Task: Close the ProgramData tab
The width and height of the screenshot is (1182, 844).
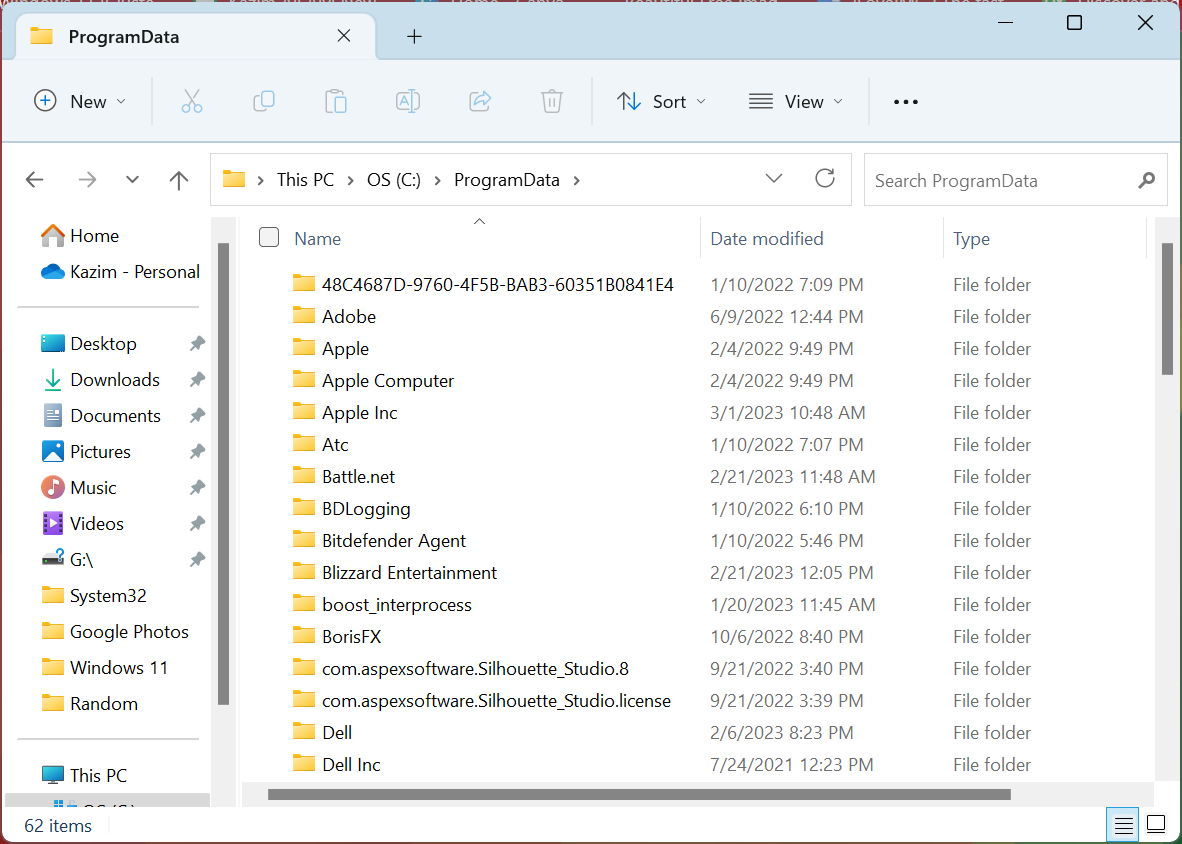Action: [x=344, y=35]
